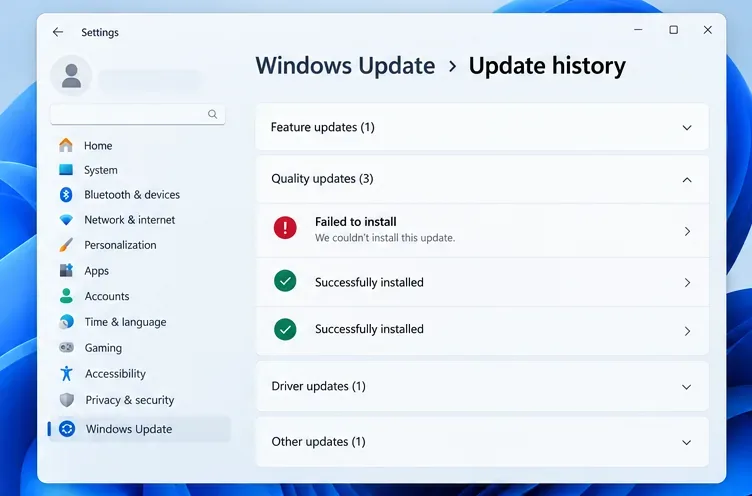Click the Privacy & security shield icon

[67, 400]
